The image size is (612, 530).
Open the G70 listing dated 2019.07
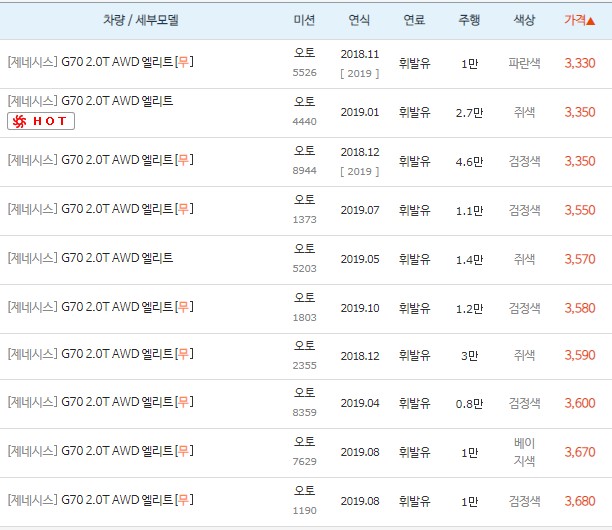pos(100,209)
